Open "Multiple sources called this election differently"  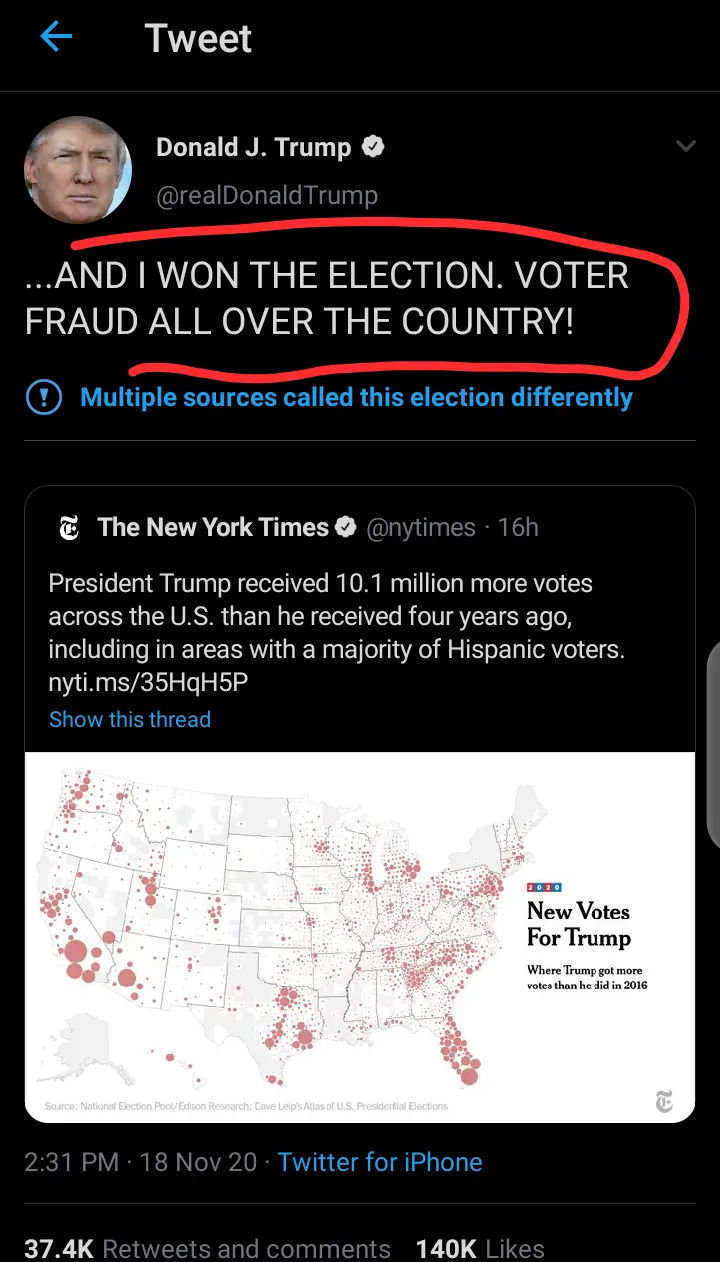(356, 397)
